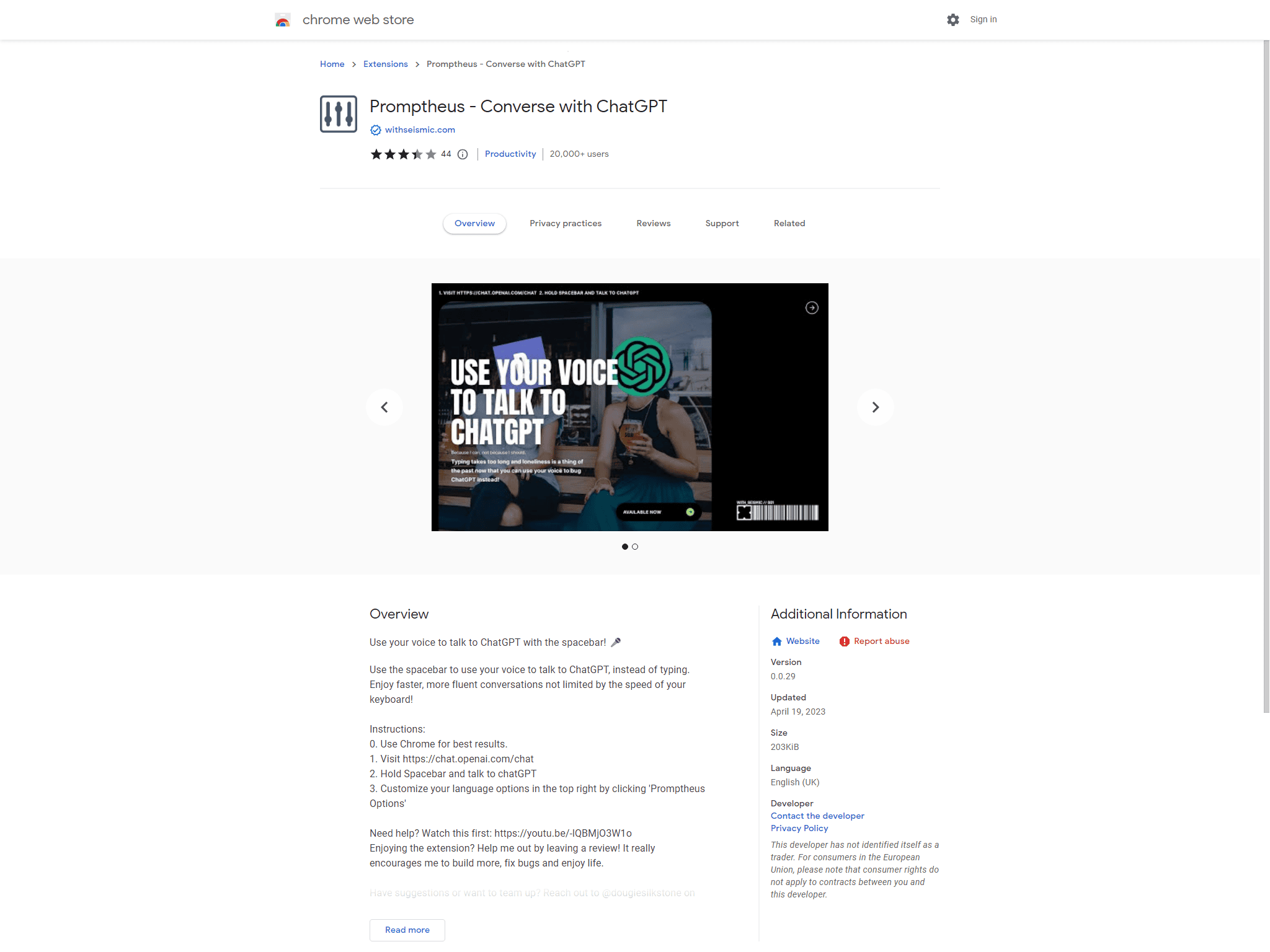
Task: Click the version number 0.0.29
Action: (x=783, y=677)
